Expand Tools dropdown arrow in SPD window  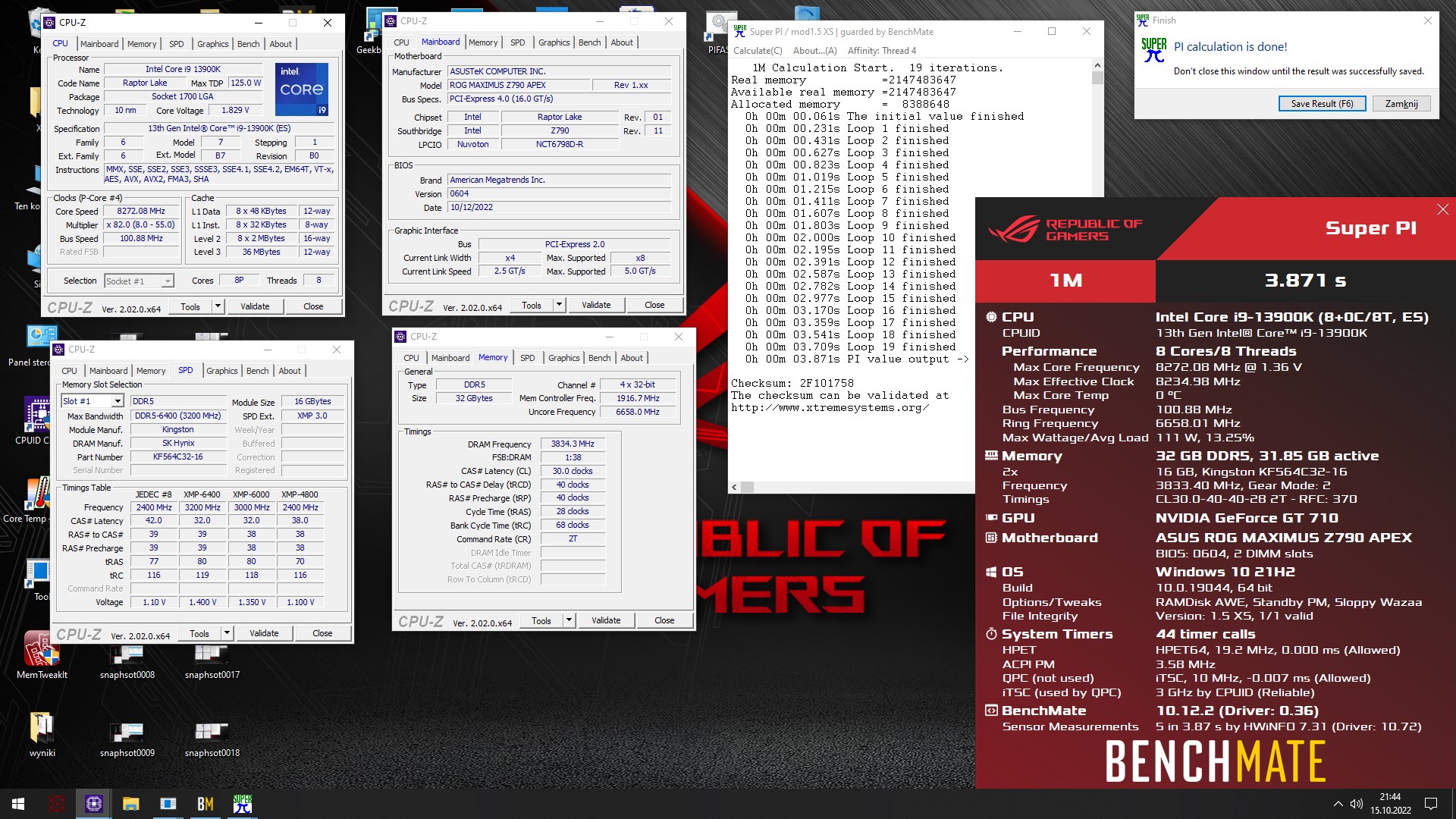[x=227, y=633]
